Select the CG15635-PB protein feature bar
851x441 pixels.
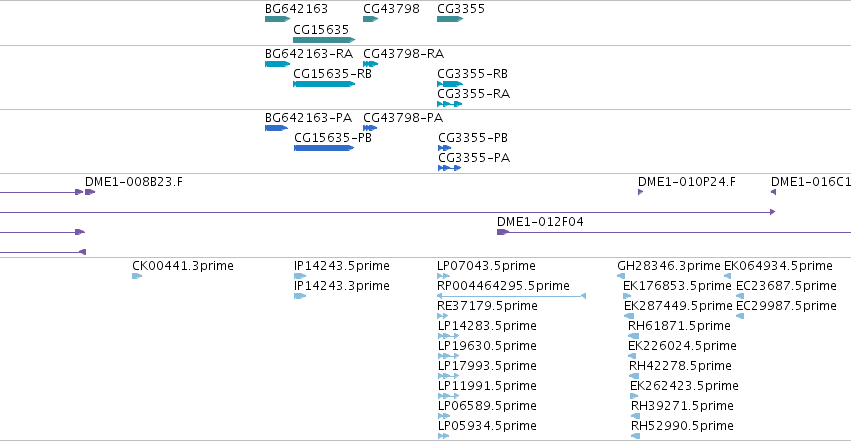click(x=324, y=148)
